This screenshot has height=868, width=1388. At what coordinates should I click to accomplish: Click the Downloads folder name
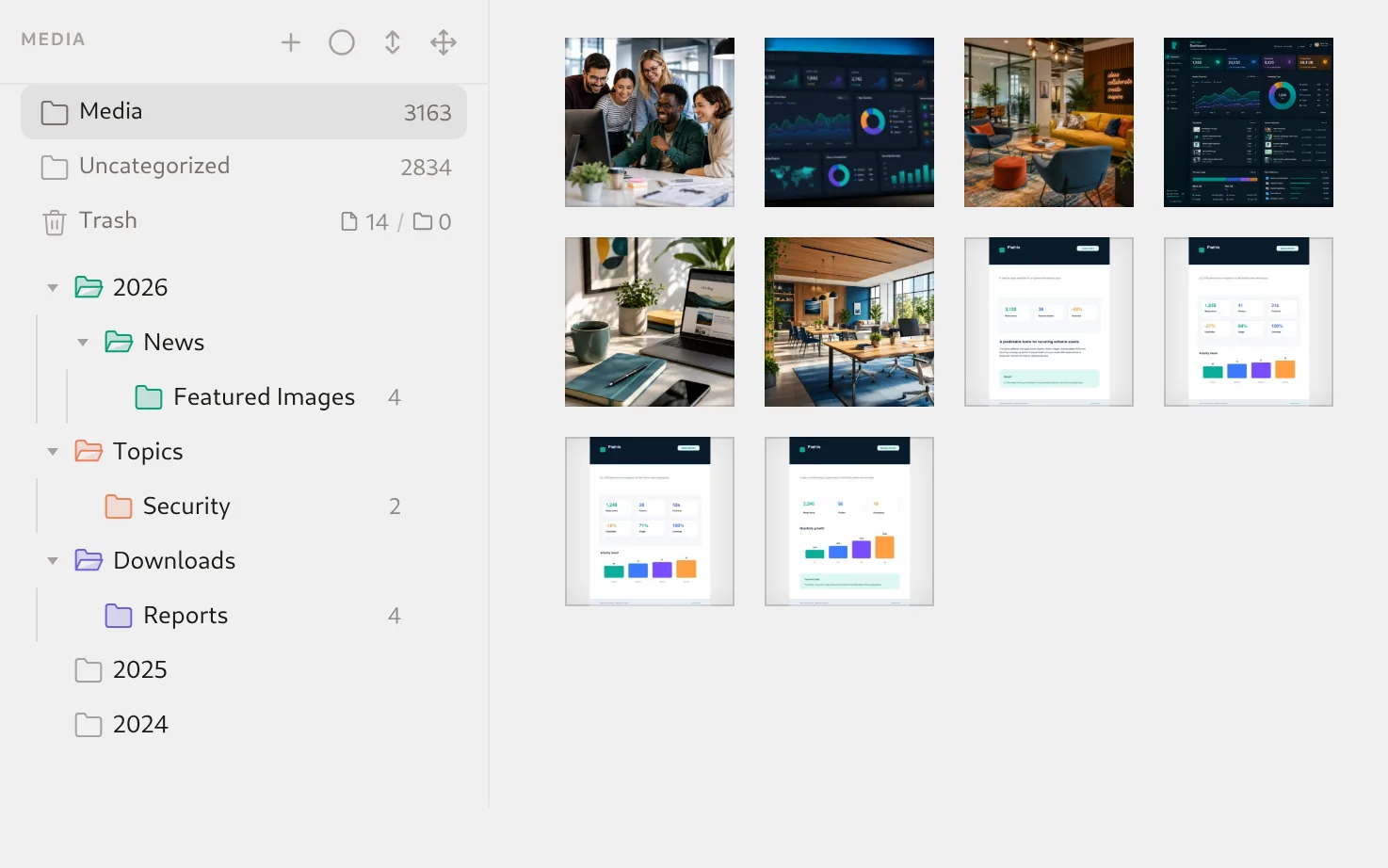click(174, 560)
